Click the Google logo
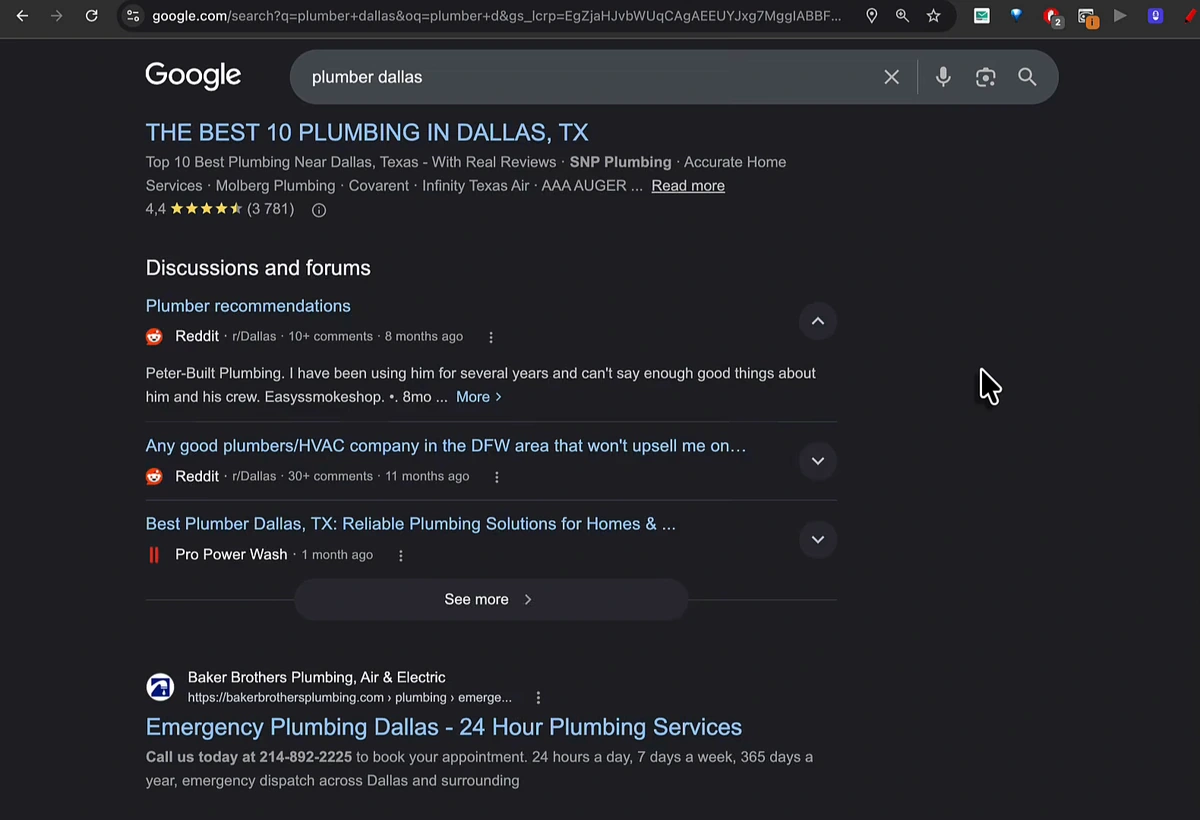Screen dimensions: 1200x820 pyautogui.click(x=193, y=76)
